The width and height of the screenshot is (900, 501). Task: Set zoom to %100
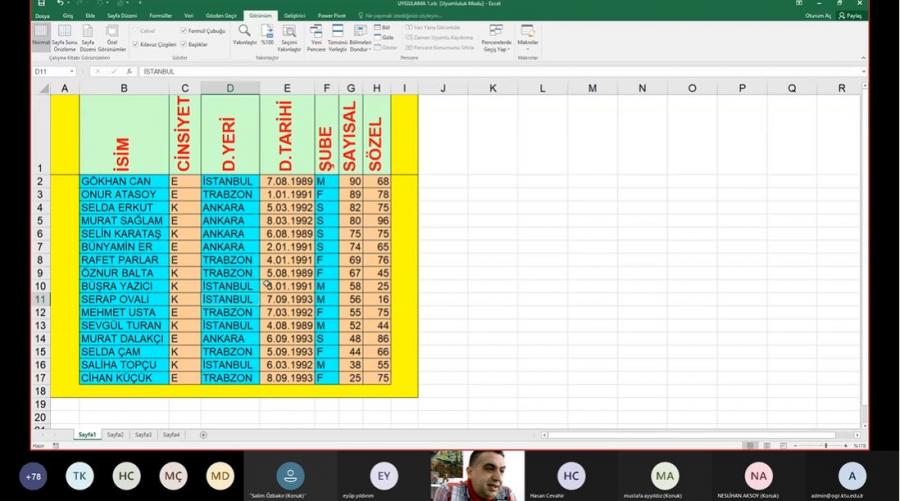267,37
